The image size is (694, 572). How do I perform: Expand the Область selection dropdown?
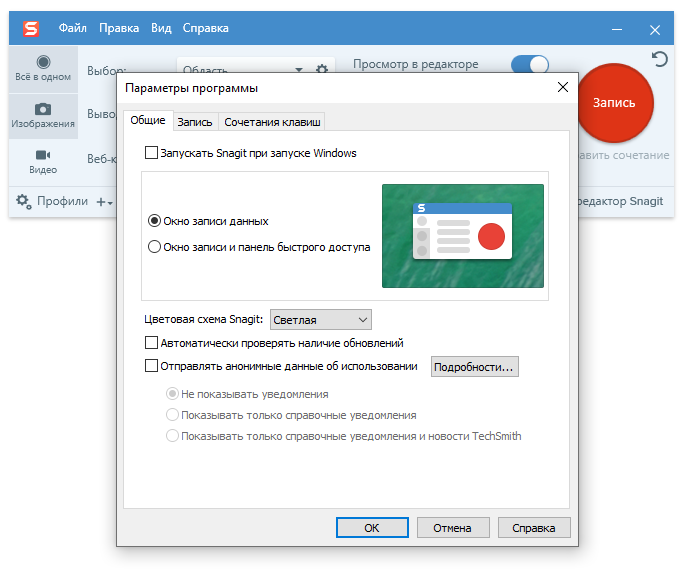coord(299,70)
